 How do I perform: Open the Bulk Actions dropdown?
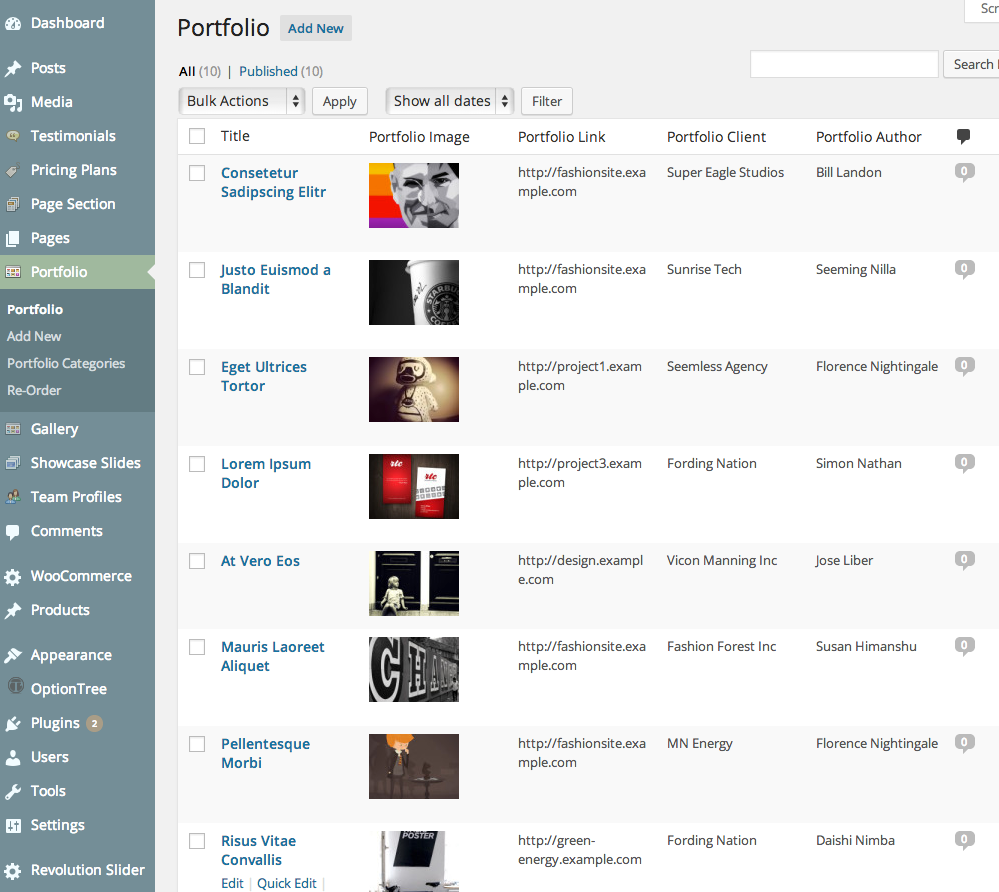[240, 101]
